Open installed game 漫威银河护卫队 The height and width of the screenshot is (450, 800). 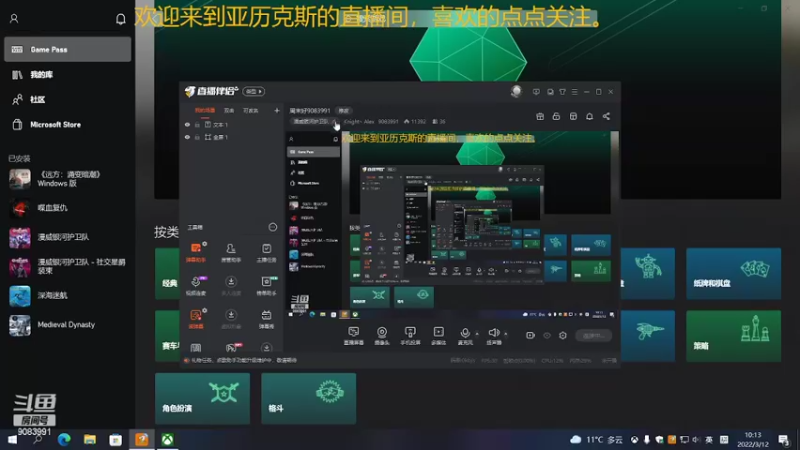[x=67, y=237]
